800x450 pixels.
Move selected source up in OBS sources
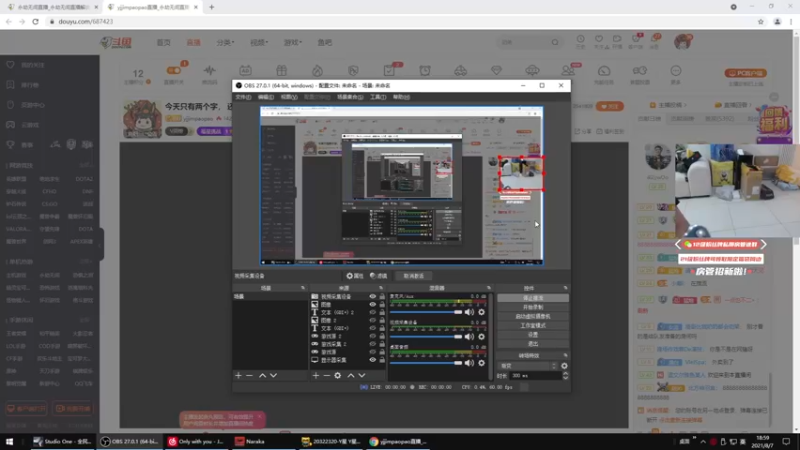coord(351,376)
